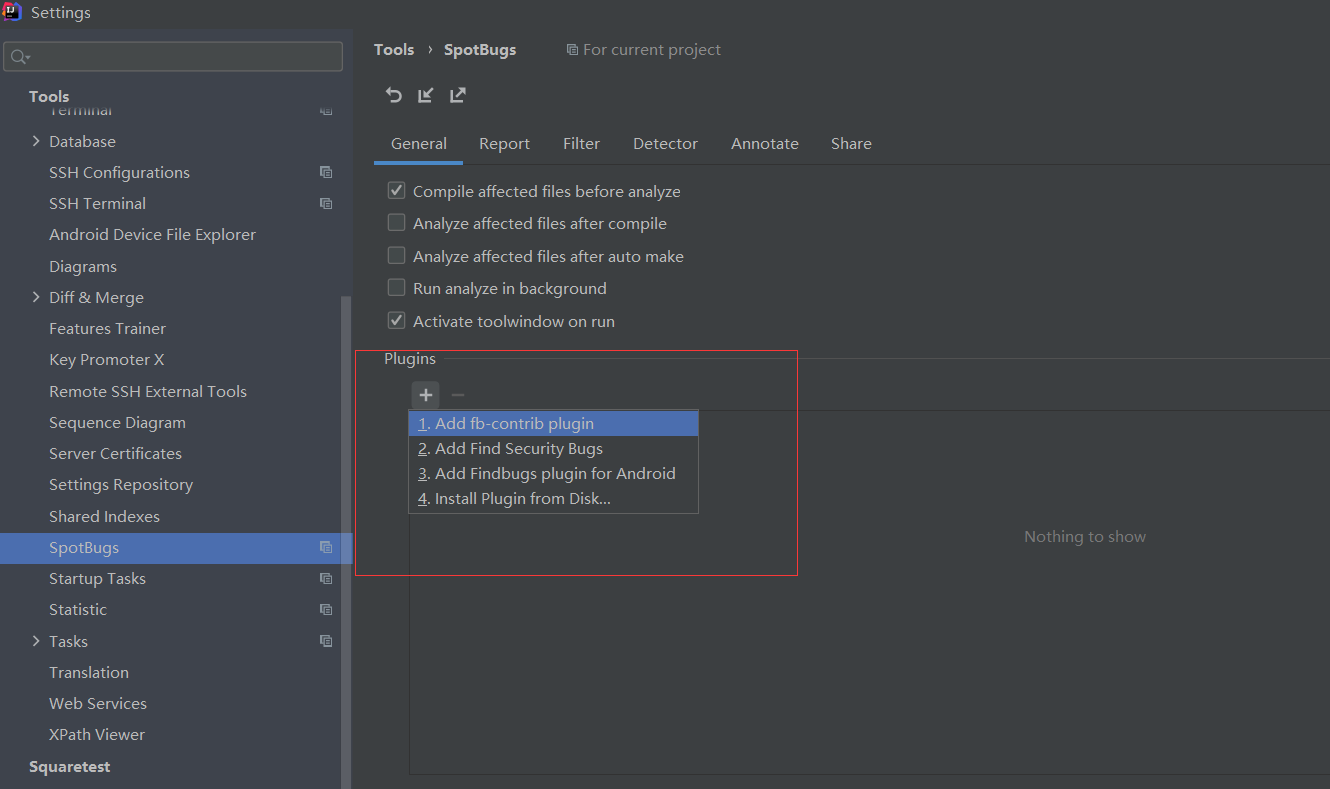Screen dimensions: 1330x789
Task: Click the project icon on the SpotBugs row
Action: coord(326,547)
